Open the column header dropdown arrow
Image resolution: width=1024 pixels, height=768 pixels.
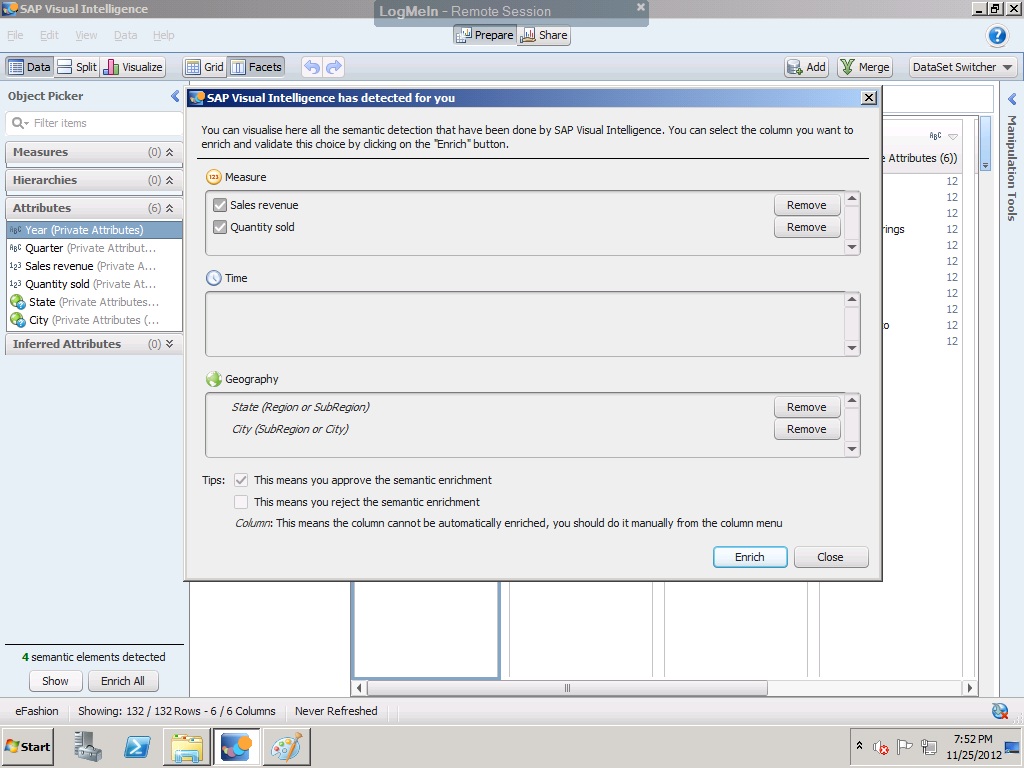coord(952,136)
